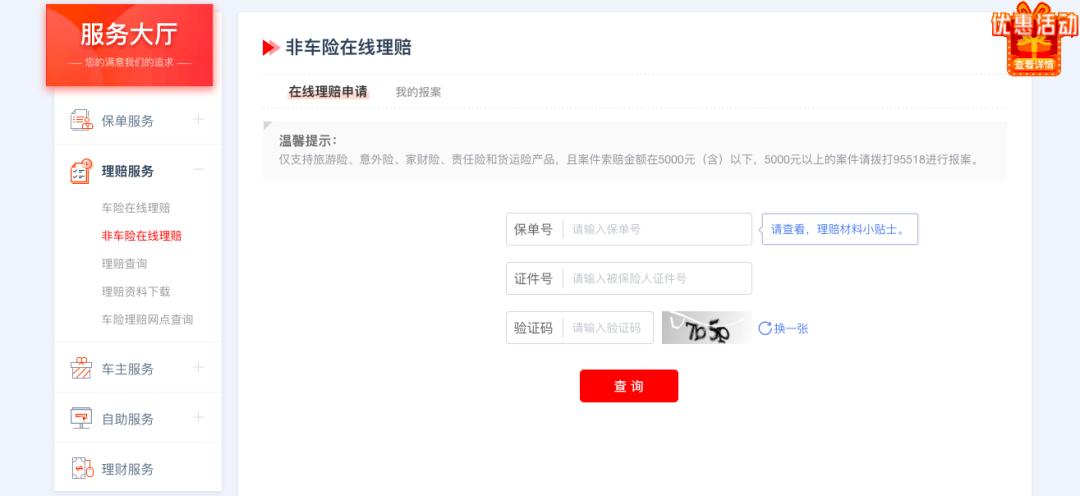Click the 保单服务 document icon

pos(81,120)
